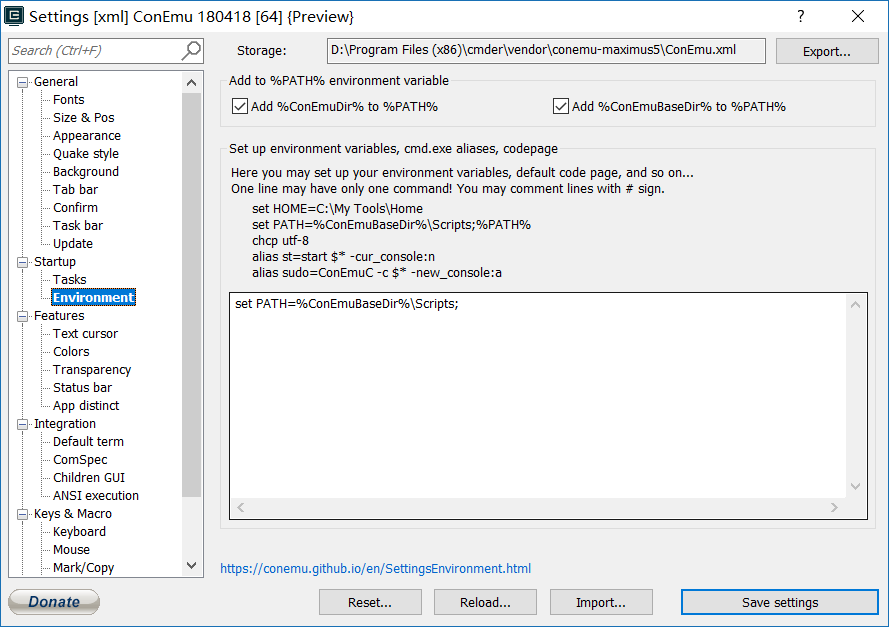Open Text cursor settings
The width and height of the screenshot is (889, 627).
pyautogui.click(x=85, y=334)
